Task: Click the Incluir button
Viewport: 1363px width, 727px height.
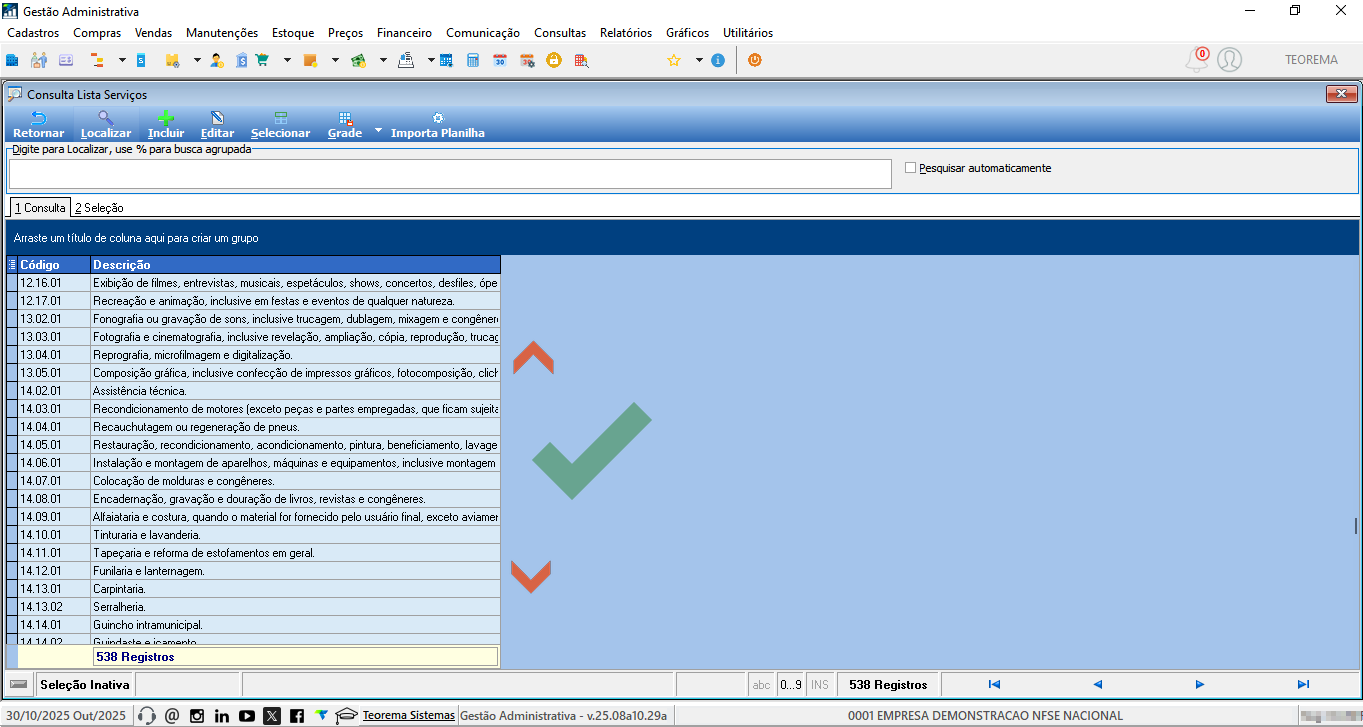Action: 166,125
